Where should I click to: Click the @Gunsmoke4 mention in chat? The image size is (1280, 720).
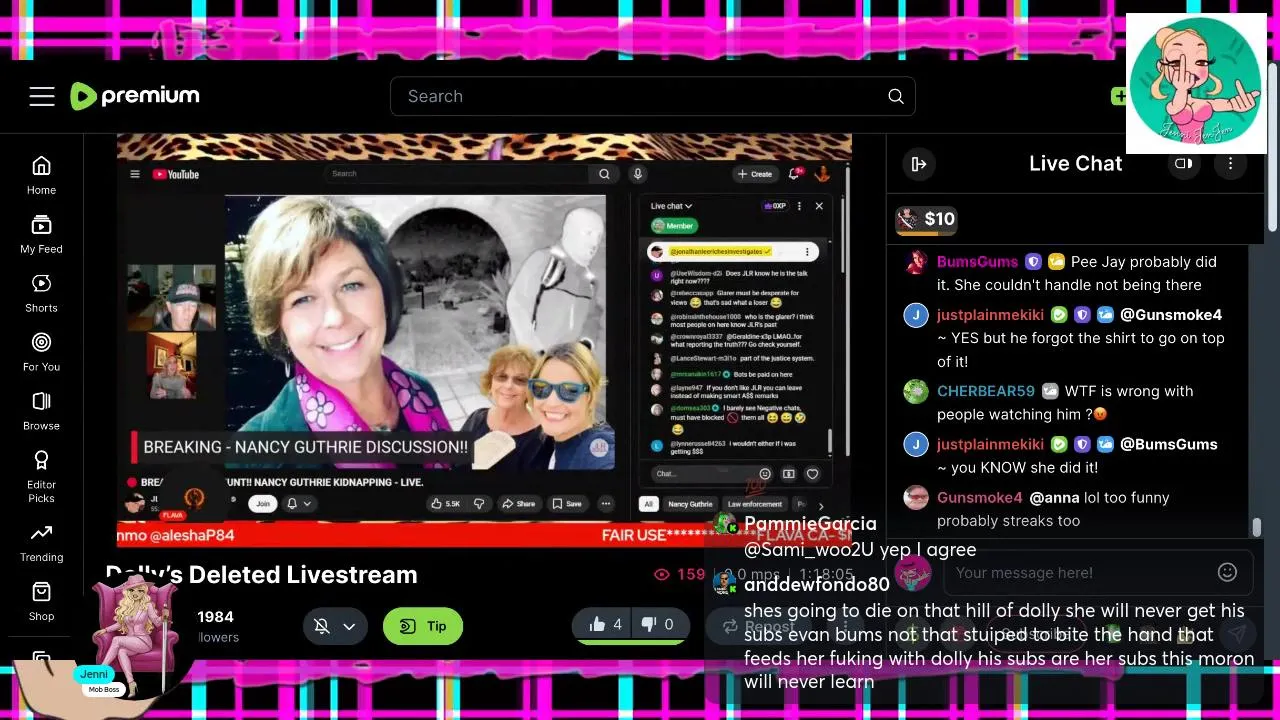click(x=1171, y=315)
